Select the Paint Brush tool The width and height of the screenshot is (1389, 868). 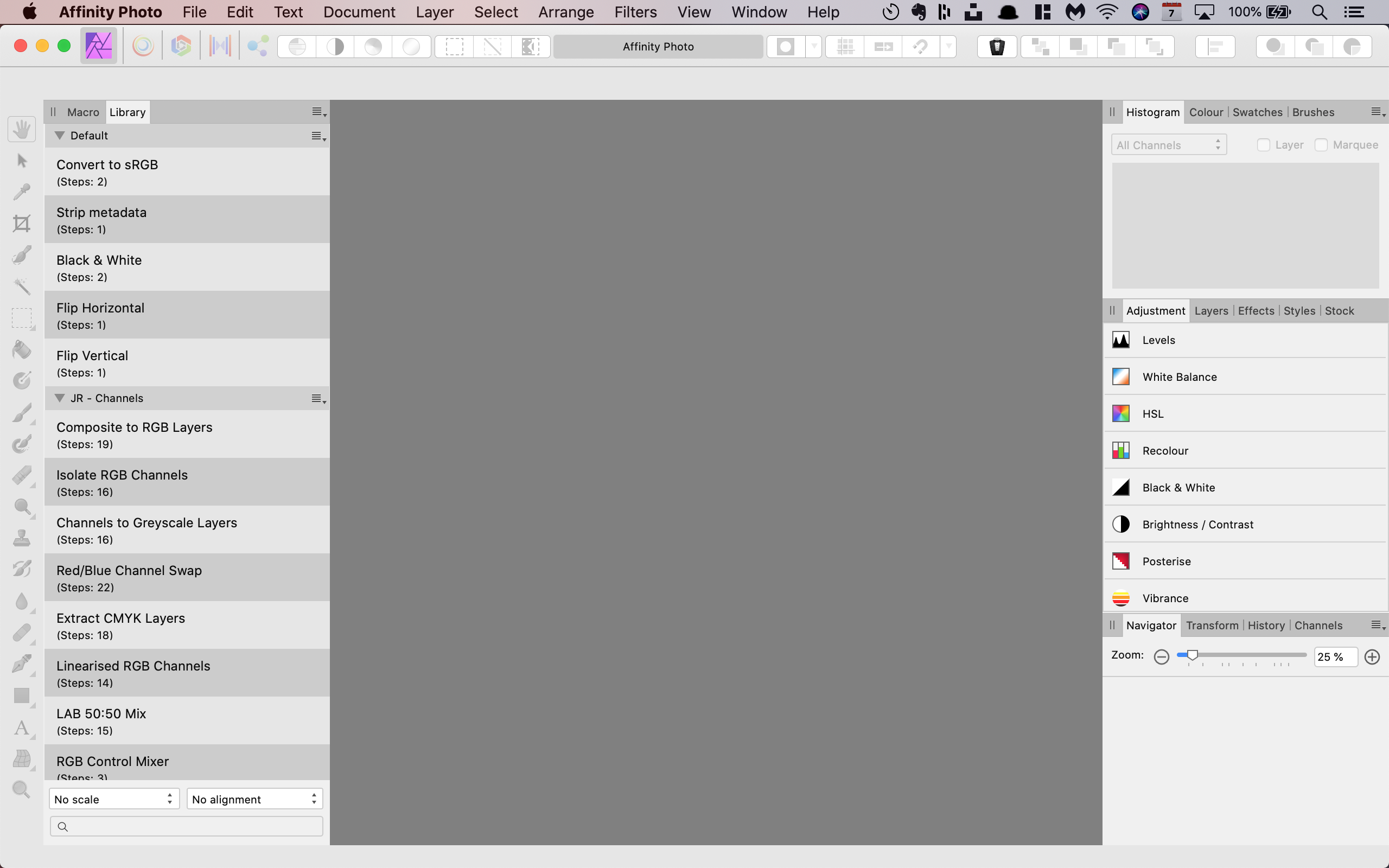pos(22,412)
